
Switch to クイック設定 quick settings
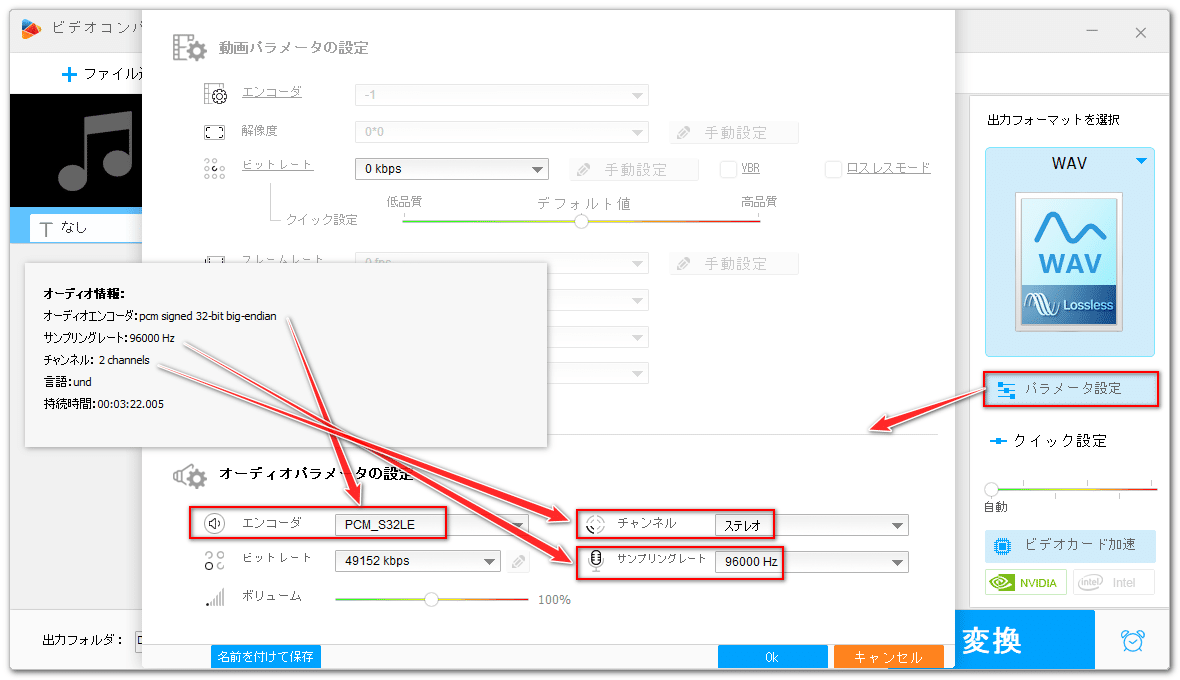(1061, 440)
